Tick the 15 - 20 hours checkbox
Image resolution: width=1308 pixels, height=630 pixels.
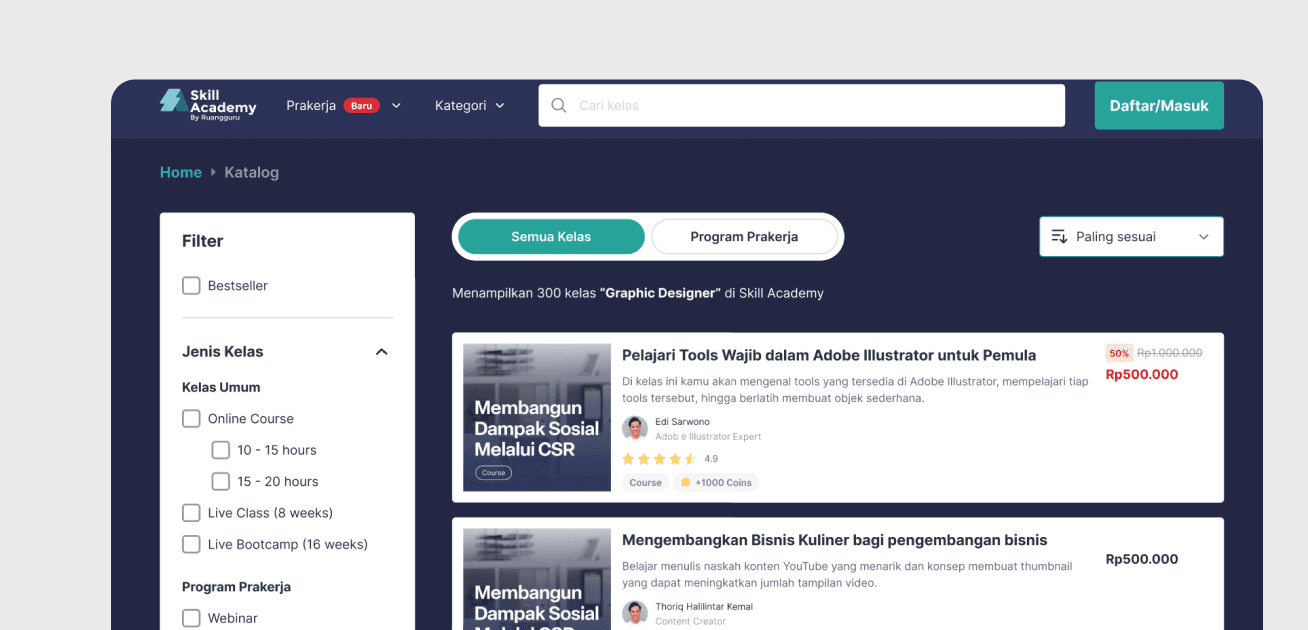point(221,482)
